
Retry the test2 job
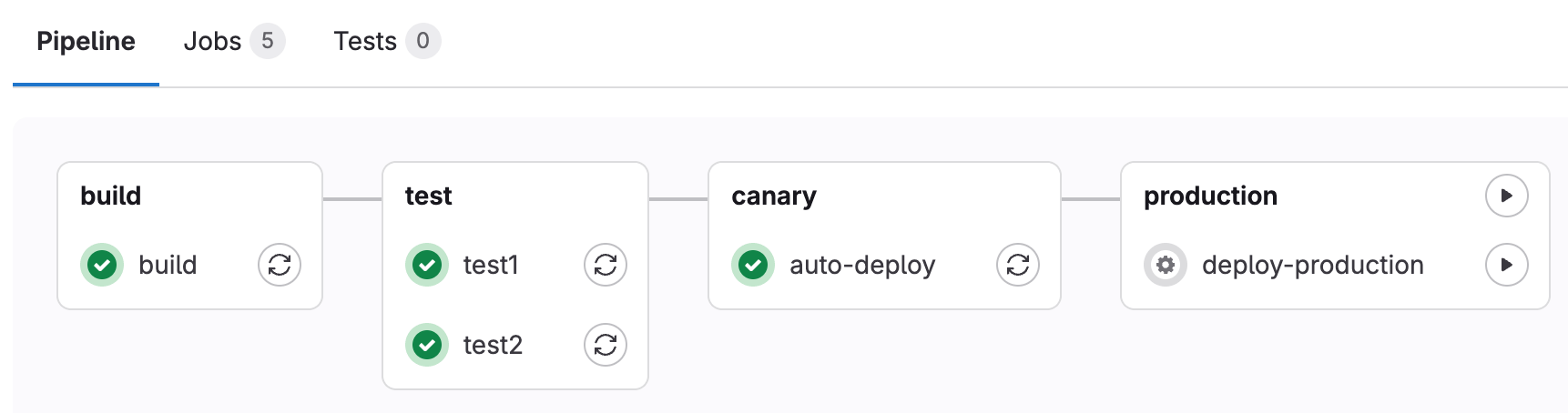pos(606,345)
